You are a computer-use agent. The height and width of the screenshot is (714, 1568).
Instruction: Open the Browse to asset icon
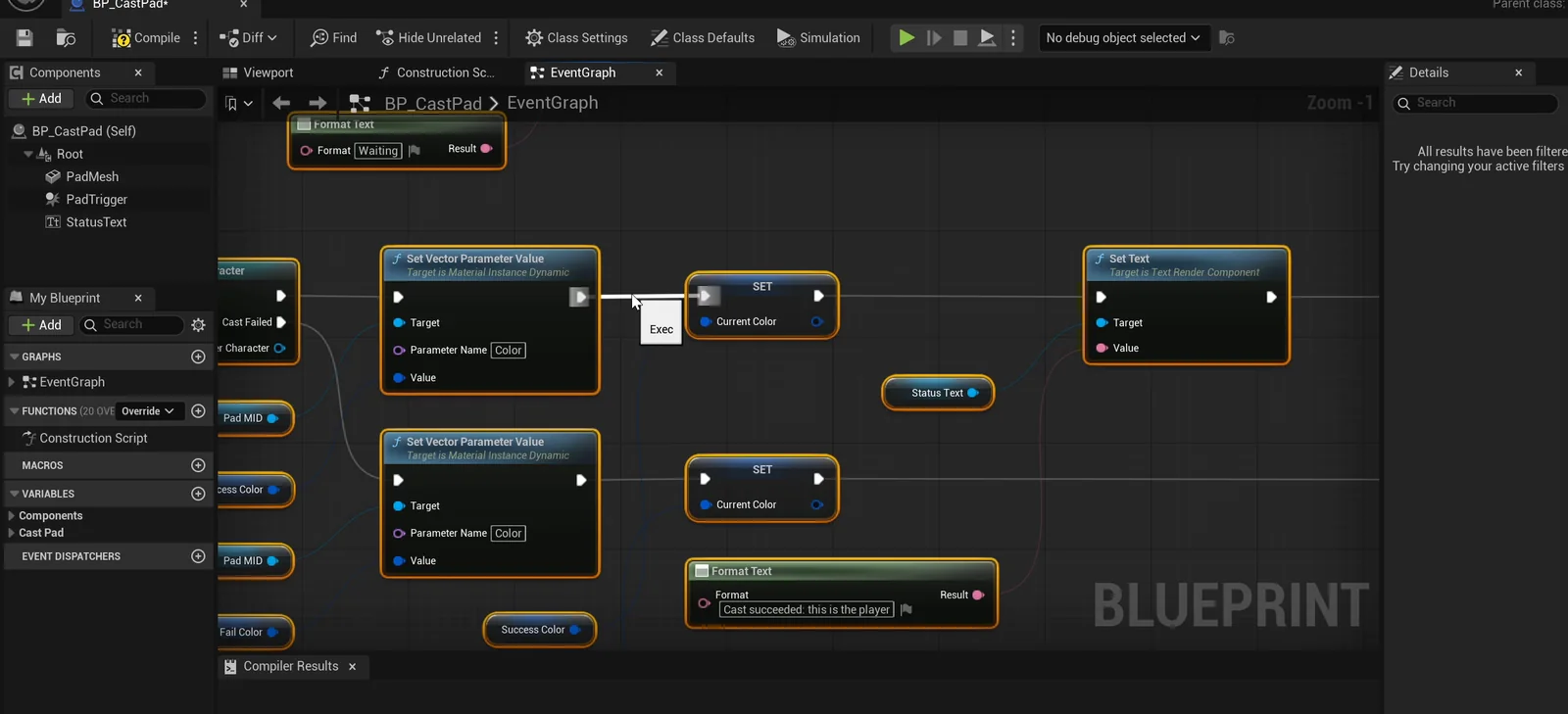click(x=66, y=38)
